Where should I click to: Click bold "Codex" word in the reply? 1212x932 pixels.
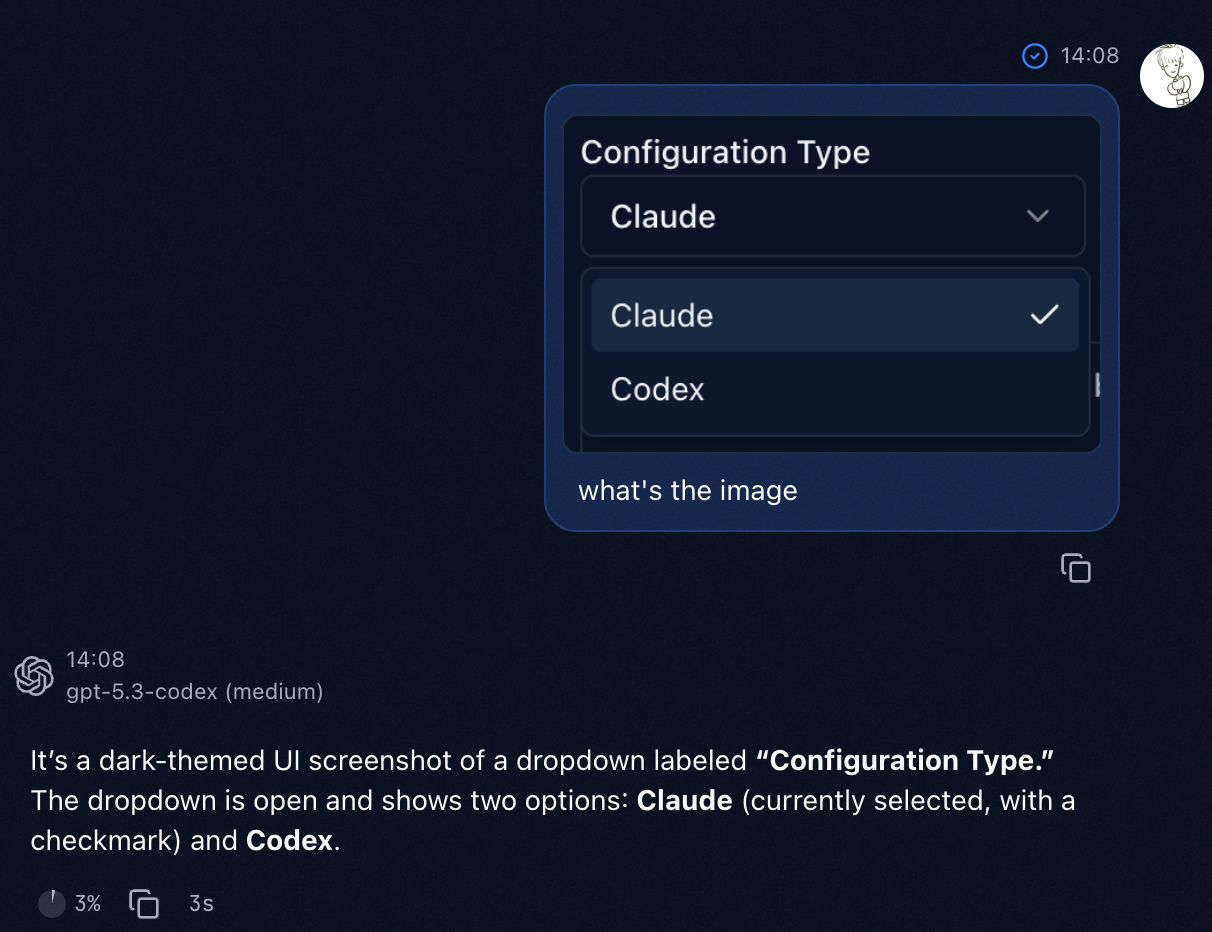289,841
